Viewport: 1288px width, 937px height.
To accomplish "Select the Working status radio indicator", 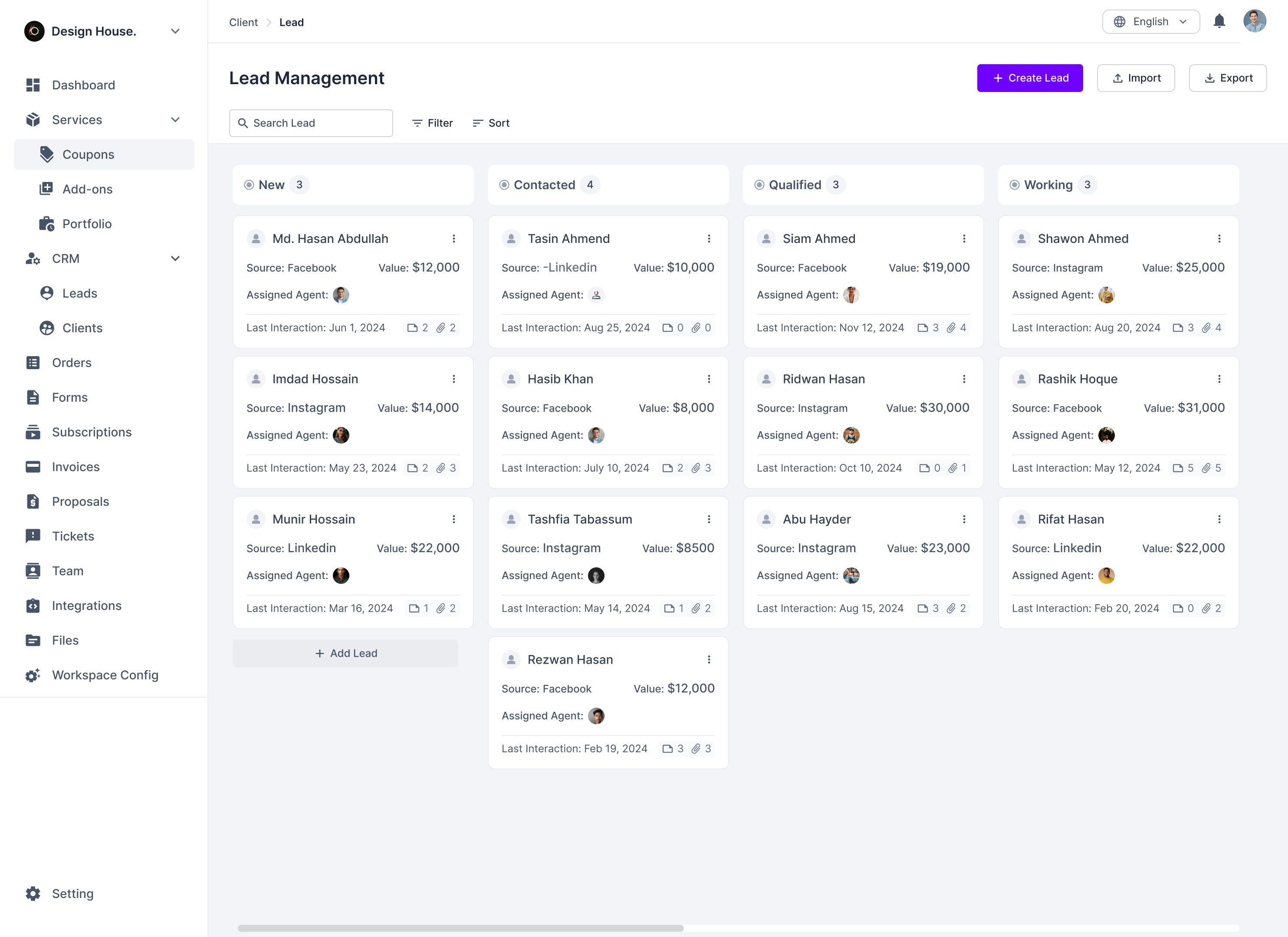I will (1014, 184).
